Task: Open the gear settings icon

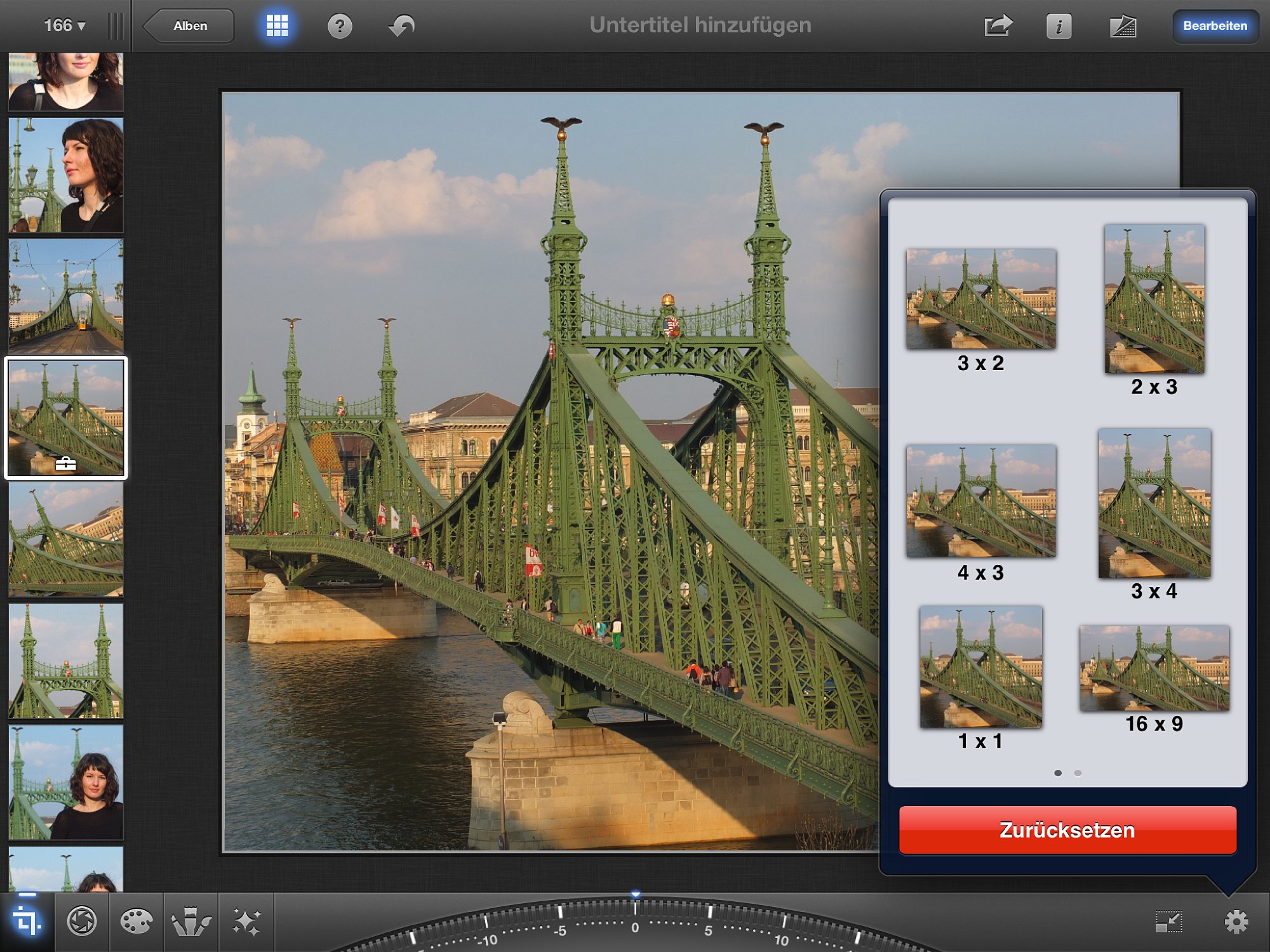Action: 1236,922
